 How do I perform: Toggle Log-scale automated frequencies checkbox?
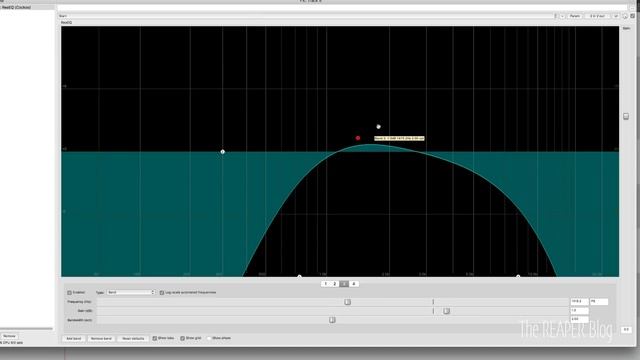point(162,293)
